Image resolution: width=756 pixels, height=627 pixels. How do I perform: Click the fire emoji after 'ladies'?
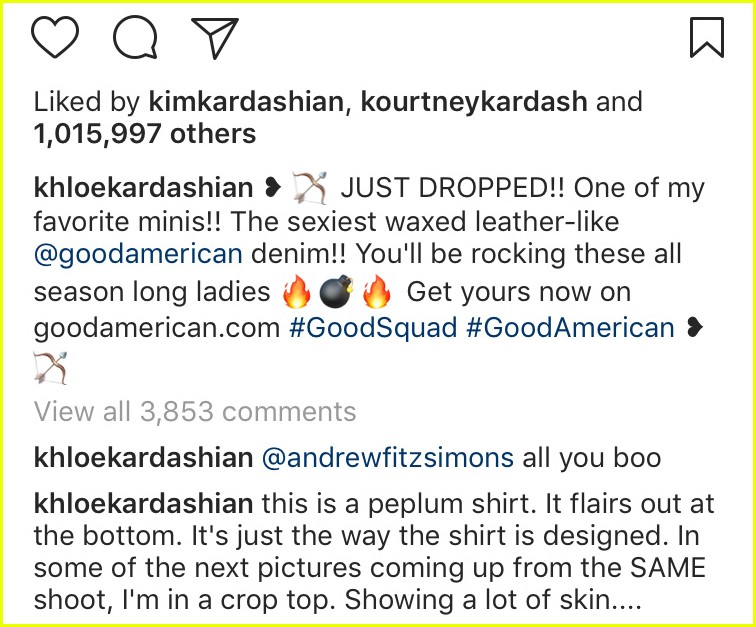tap(297, 291)
